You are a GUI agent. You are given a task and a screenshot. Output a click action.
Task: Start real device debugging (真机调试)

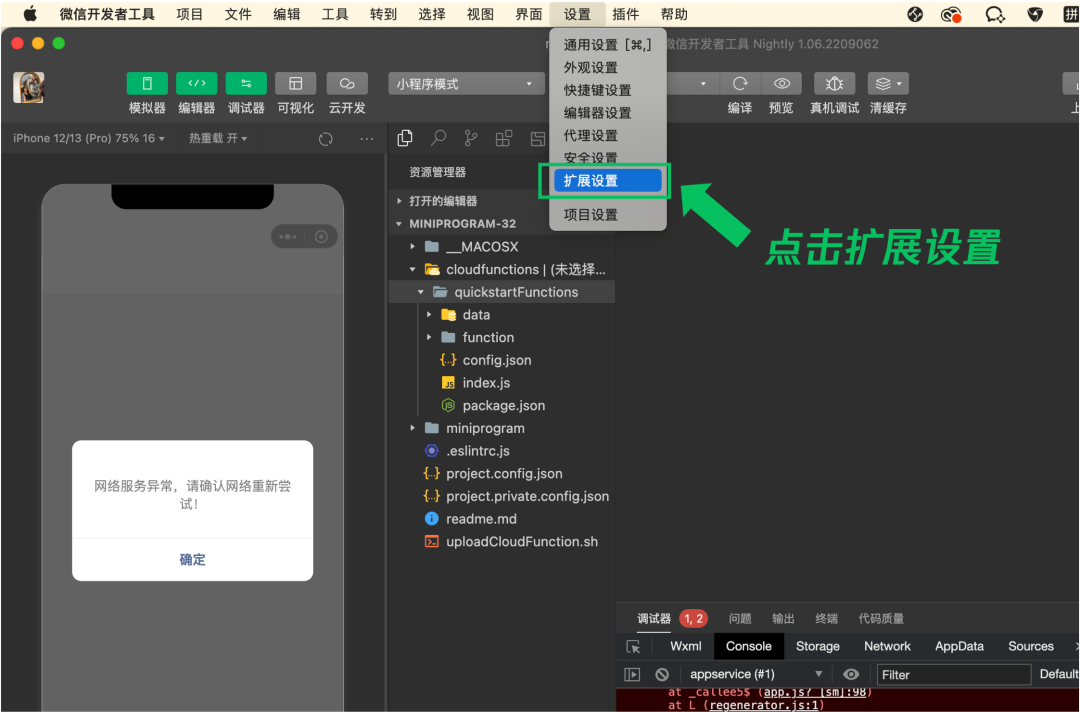834,83
